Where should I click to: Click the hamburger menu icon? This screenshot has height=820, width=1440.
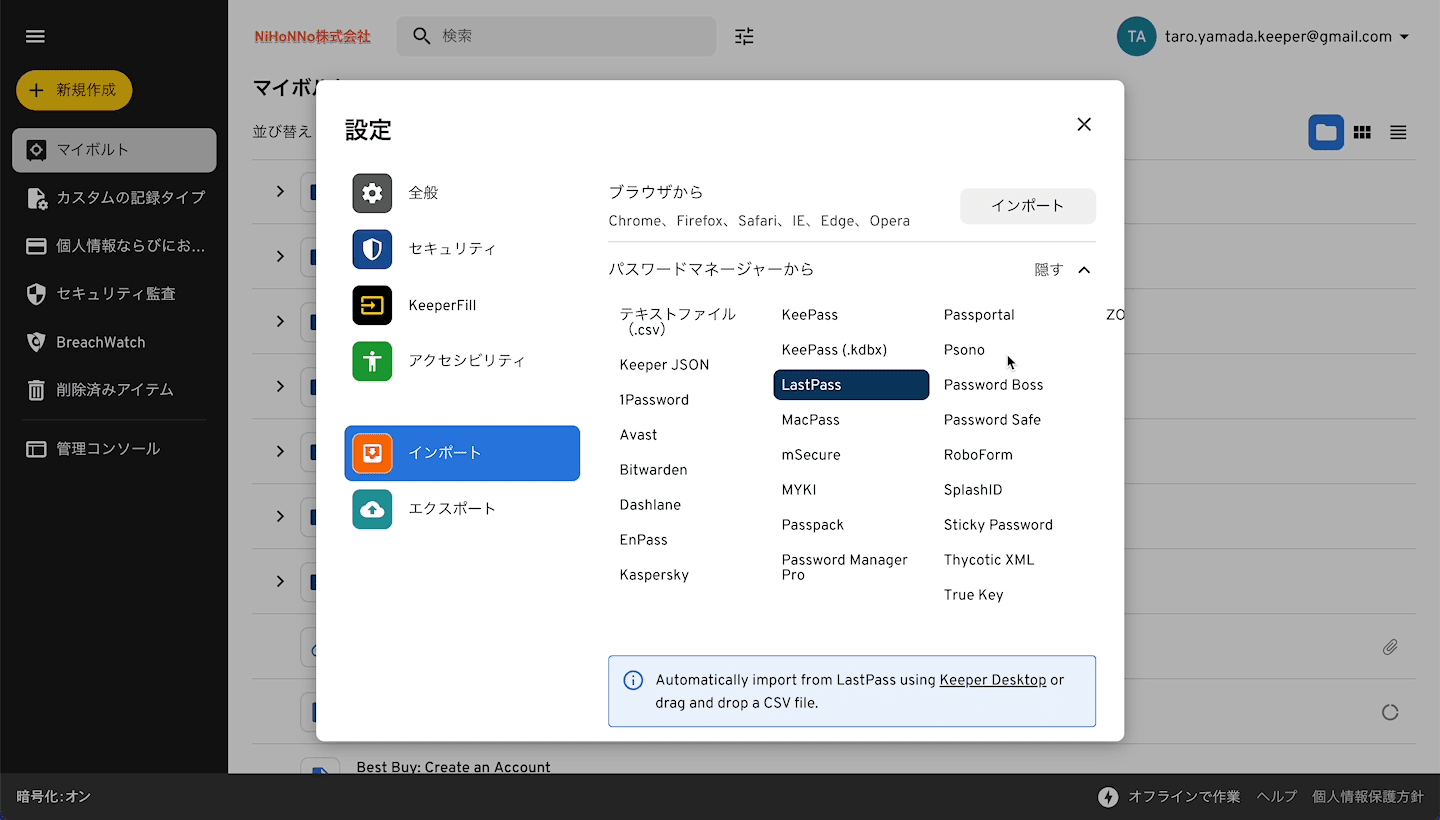click(35, 37)
